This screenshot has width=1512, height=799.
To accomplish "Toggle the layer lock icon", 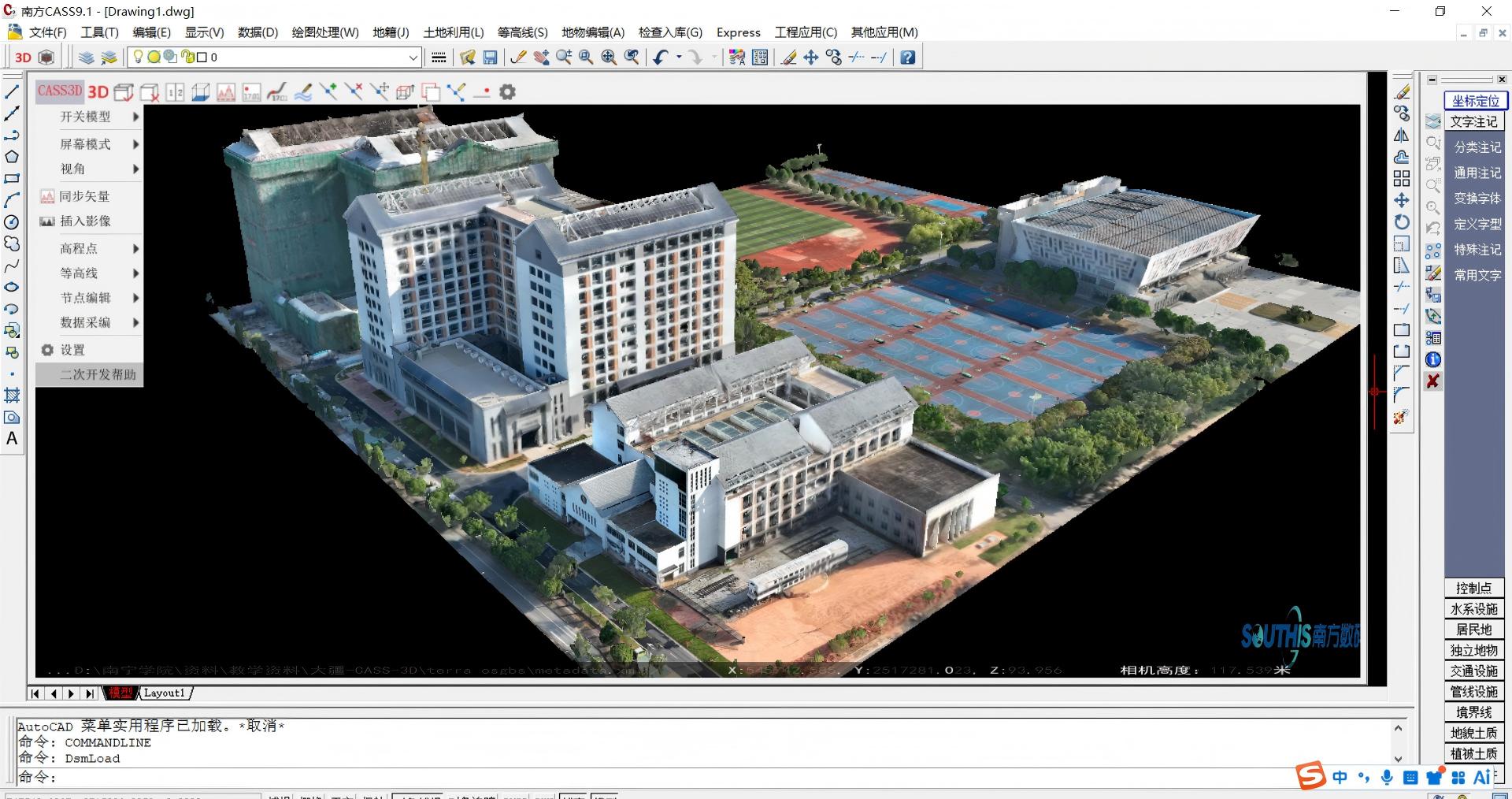I will [188, 57].
